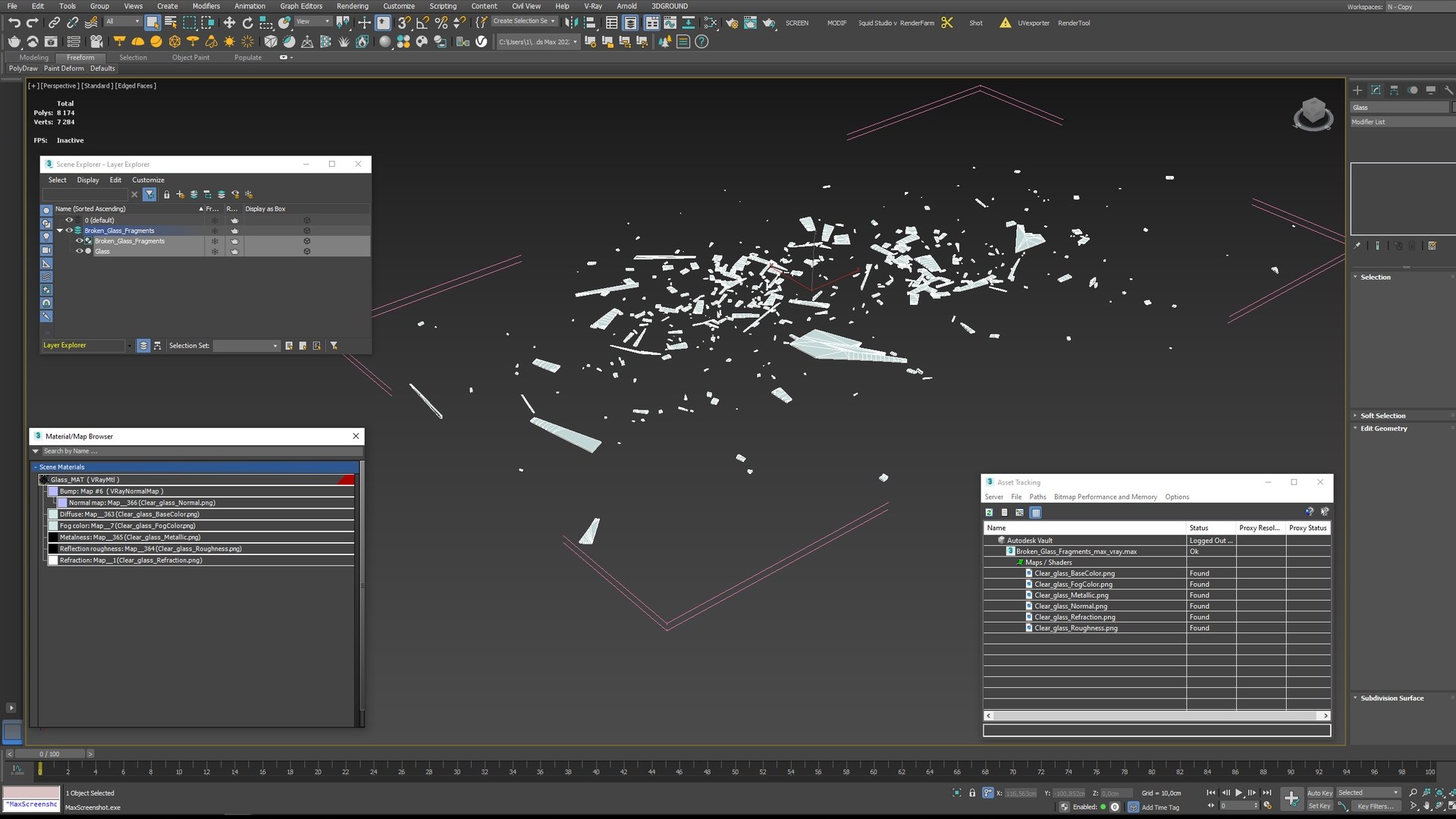Viewport: 1456px width, 819px height.
Task: Click the Undo arrow in main toolbar
Action: (14, 23)
